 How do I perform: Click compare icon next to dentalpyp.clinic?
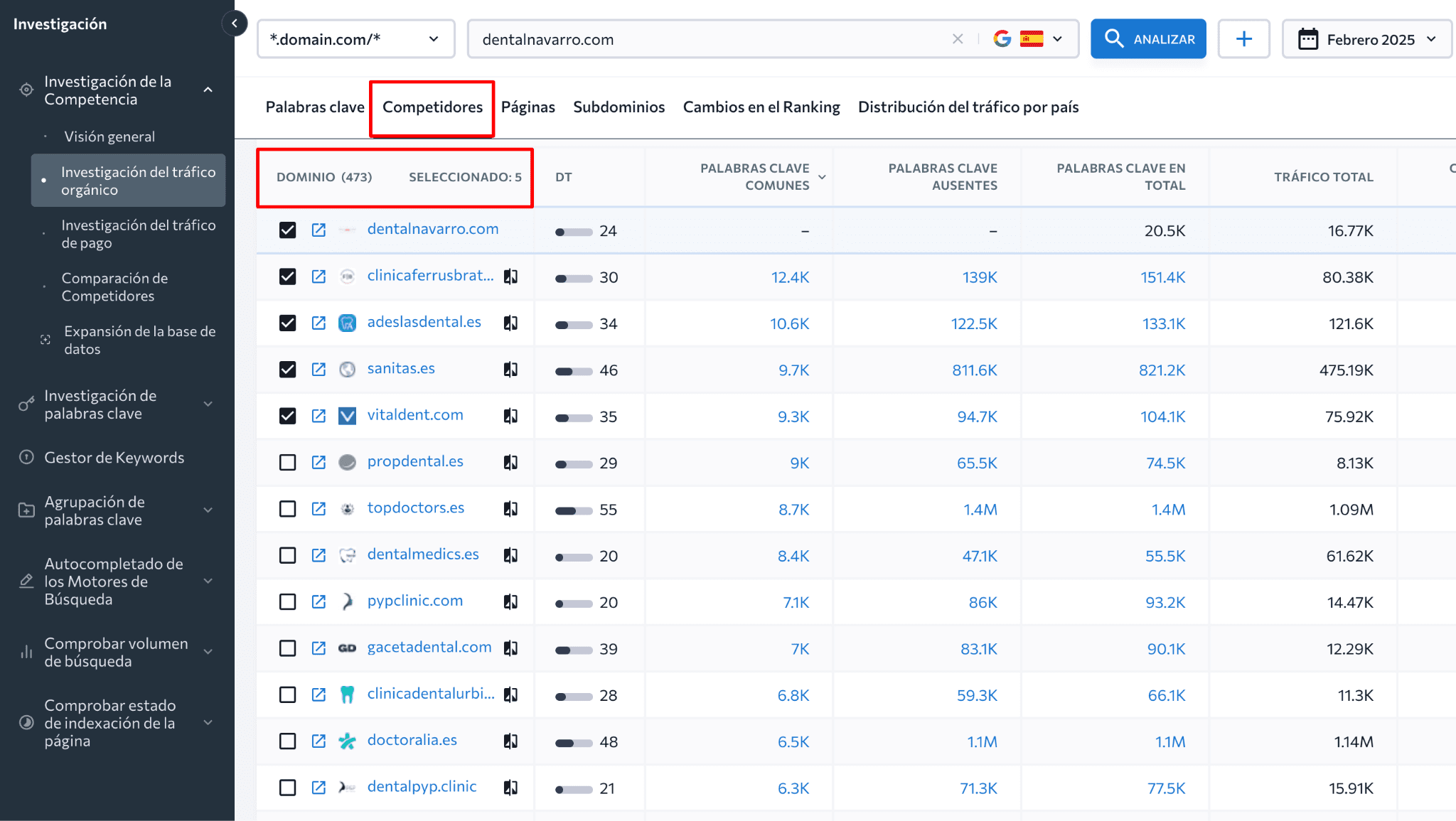click(510, 787)
